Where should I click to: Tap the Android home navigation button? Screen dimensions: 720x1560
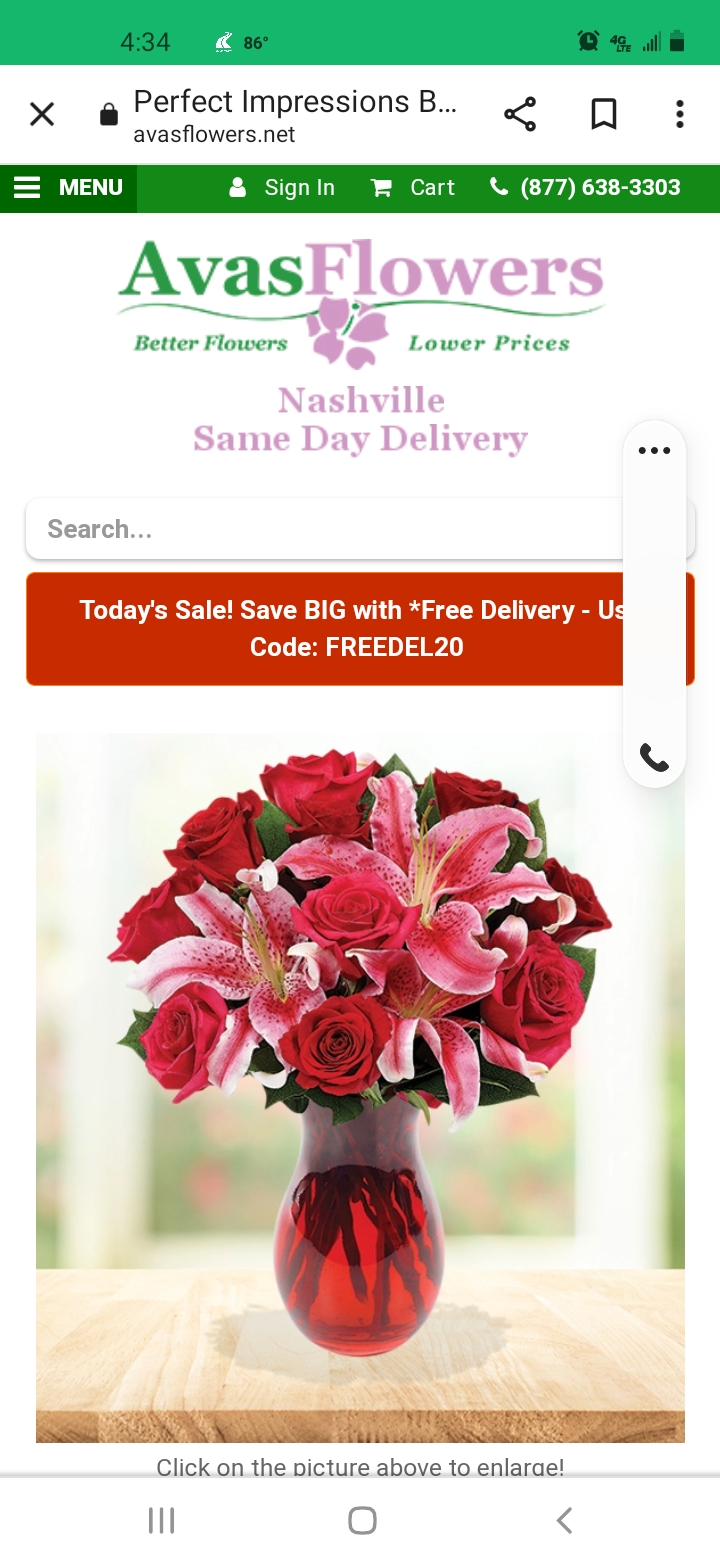pos(362,1521)
